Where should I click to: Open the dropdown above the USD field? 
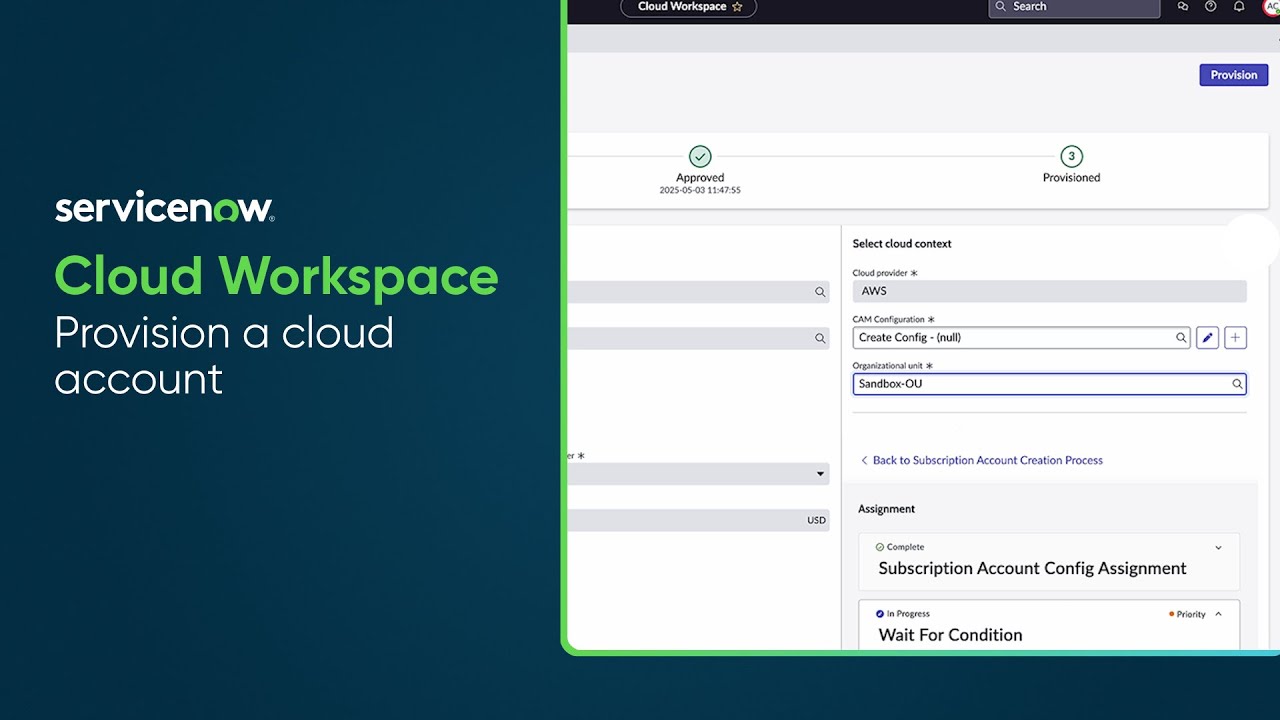click(820, 473)
